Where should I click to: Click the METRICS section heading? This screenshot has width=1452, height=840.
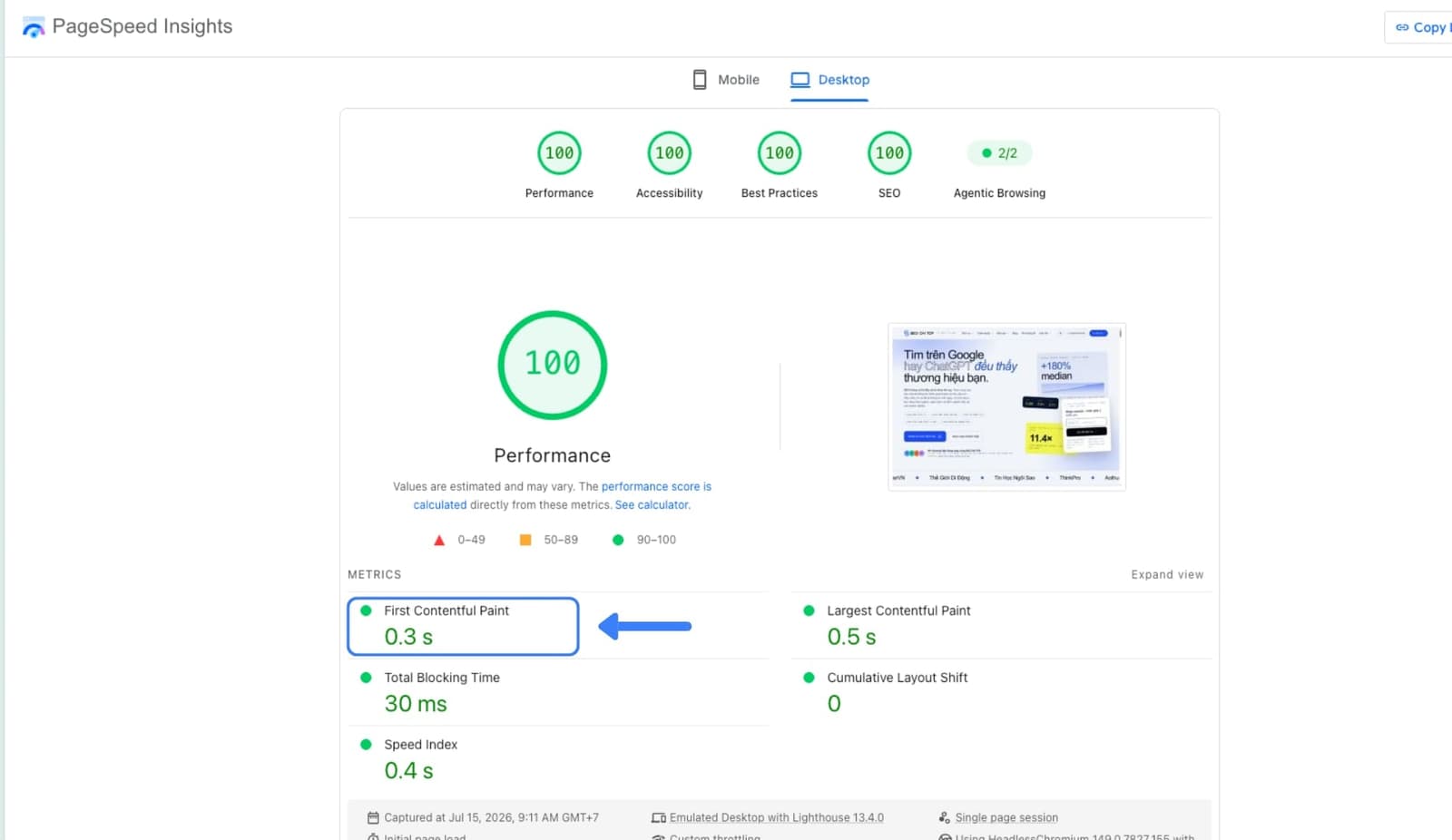[374, 575]
